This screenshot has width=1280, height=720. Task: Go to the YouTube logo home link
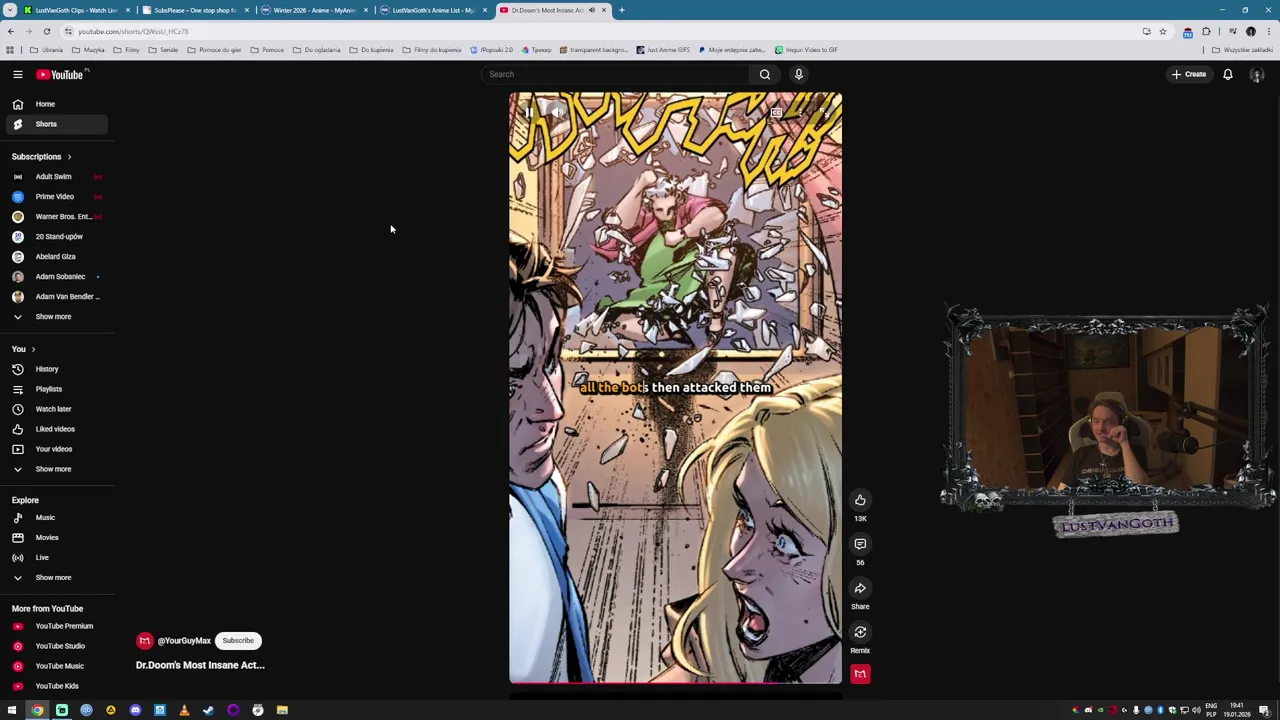(61, 74)
